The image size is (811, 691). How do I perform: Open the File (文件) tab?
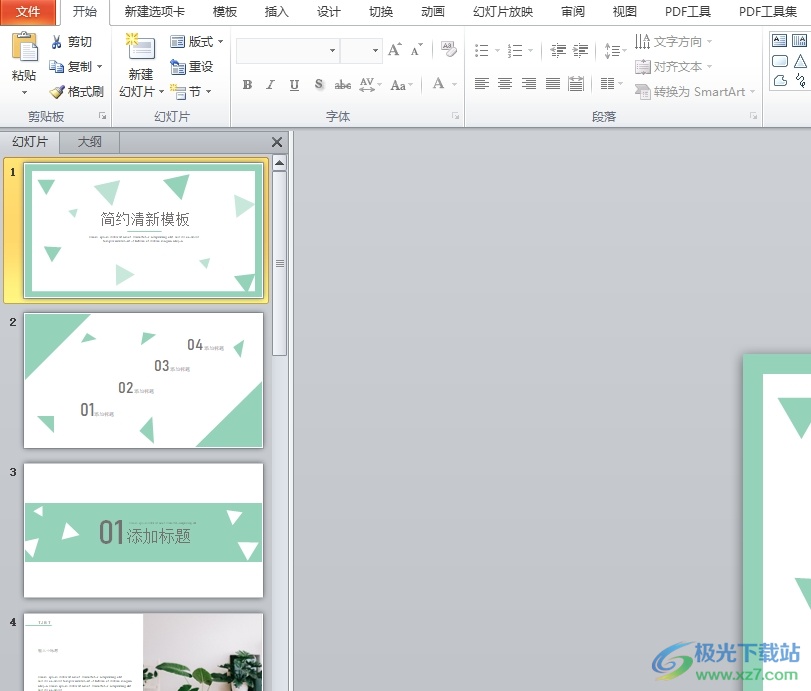coord(27,12)
